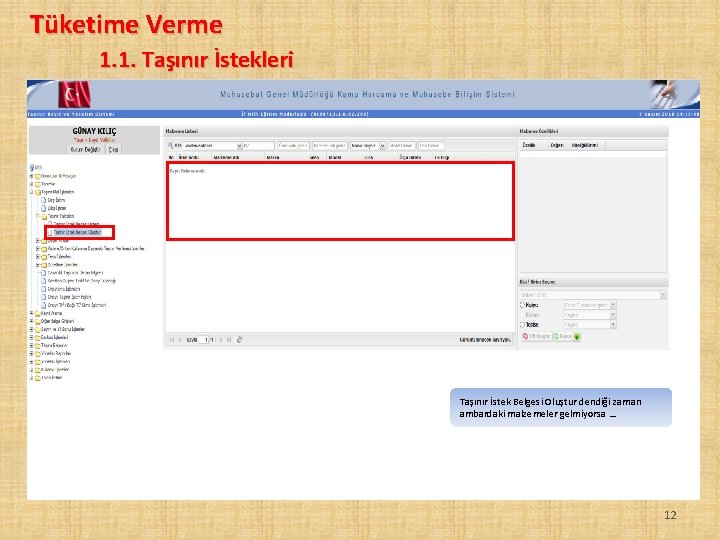Collapse the Taşınır Mal İşlemleri folder
The image size is (720, 540).
tap(31, 192)
